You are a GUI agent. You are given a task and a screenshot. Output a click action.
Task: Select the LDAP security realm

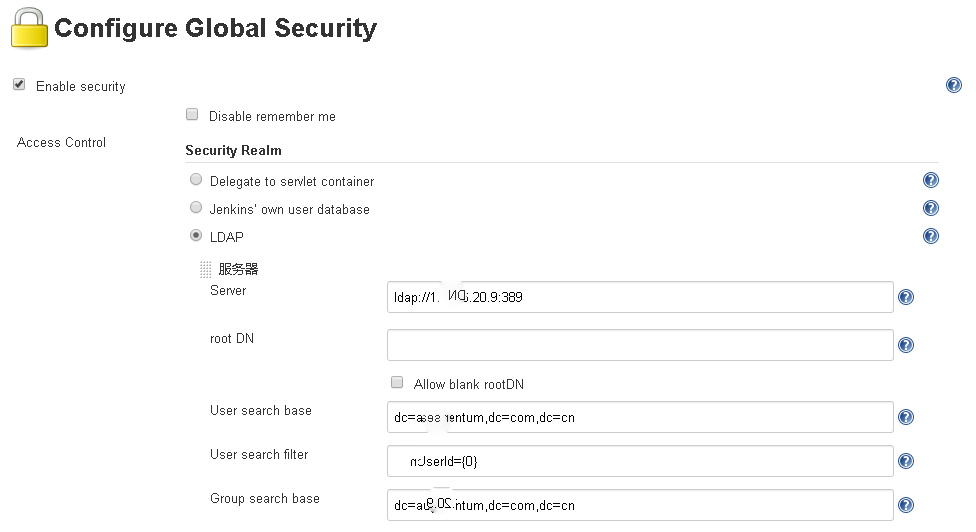click(x=196, y=235)
